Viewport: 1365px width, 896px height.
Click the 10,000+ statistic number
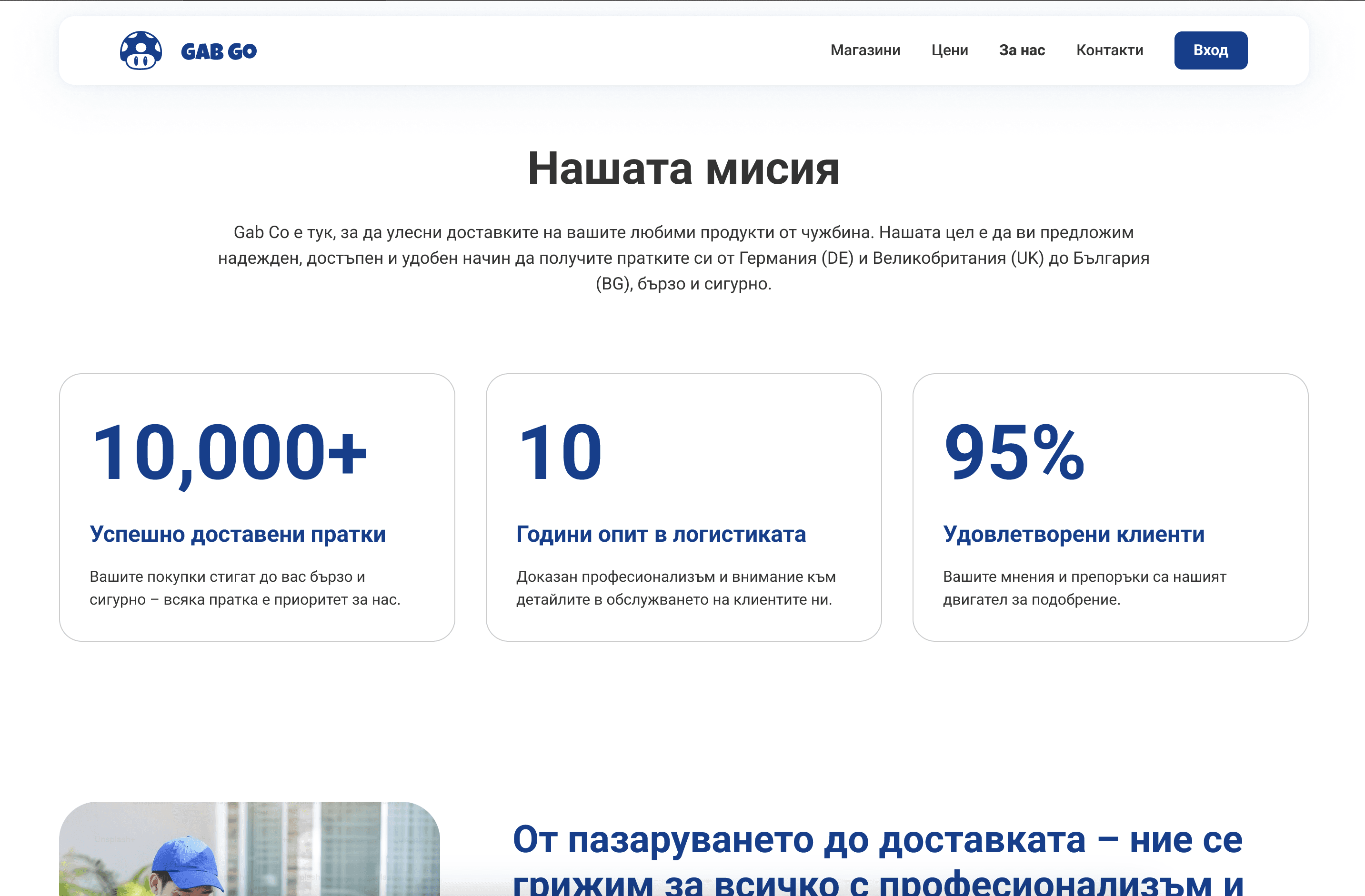[x=229, y=452]
